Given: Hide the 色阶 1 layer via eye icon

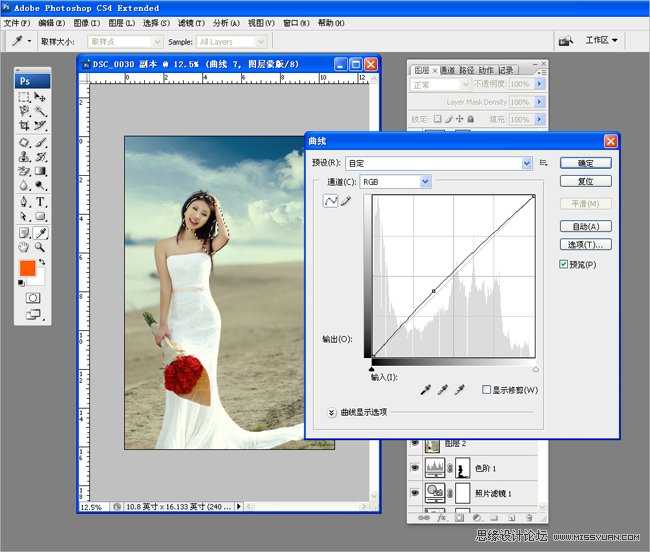Looking at the screenshot, I should (x=414, y=467).
